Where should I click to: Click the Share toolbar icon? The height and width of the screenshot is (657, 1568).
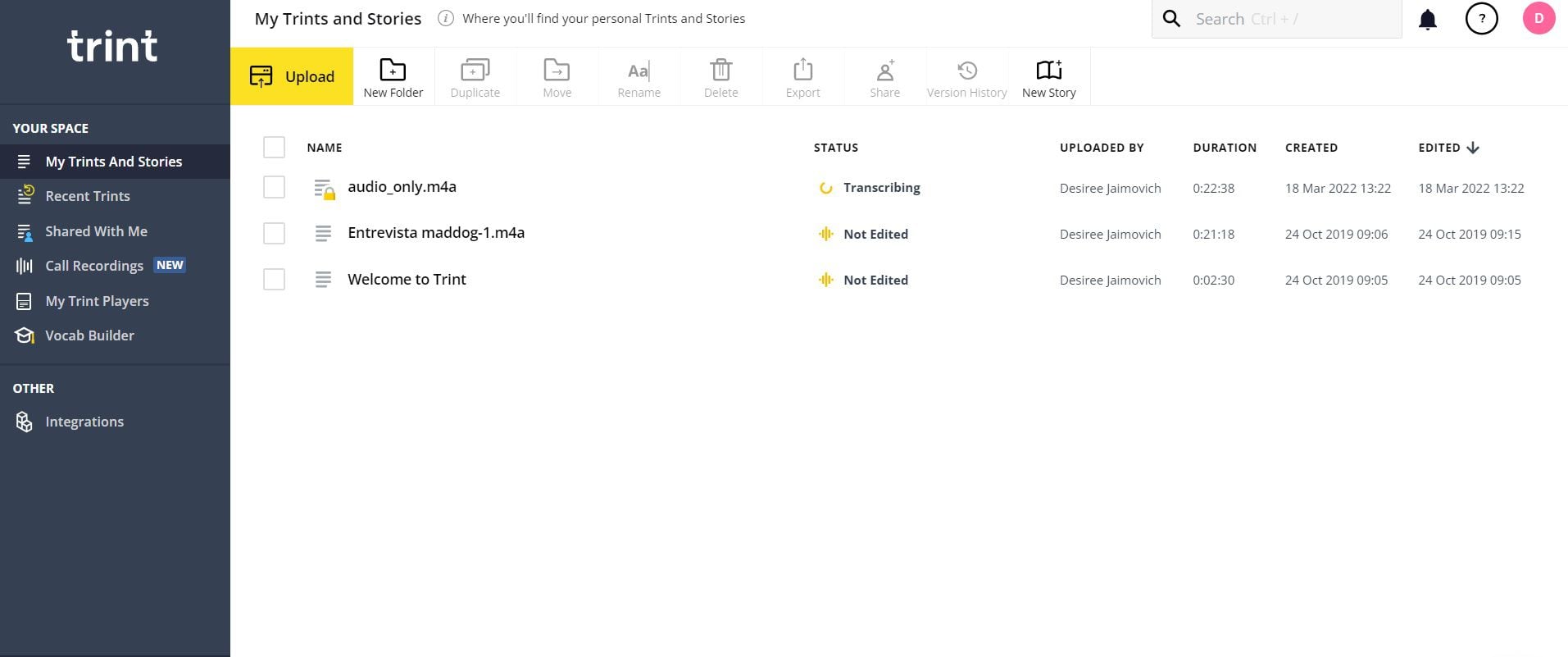click(884, 78)
